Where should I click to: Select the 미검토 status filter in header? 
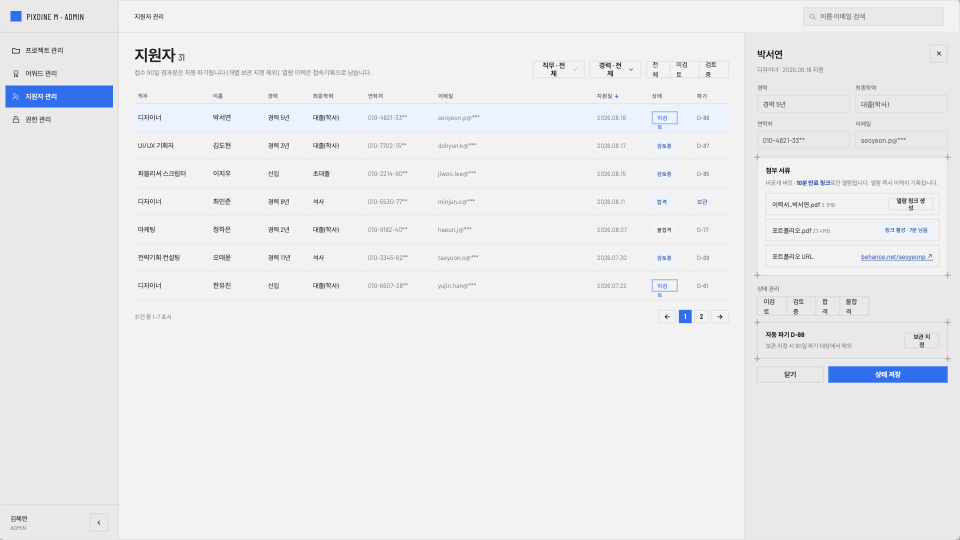(x=682, y=69)
